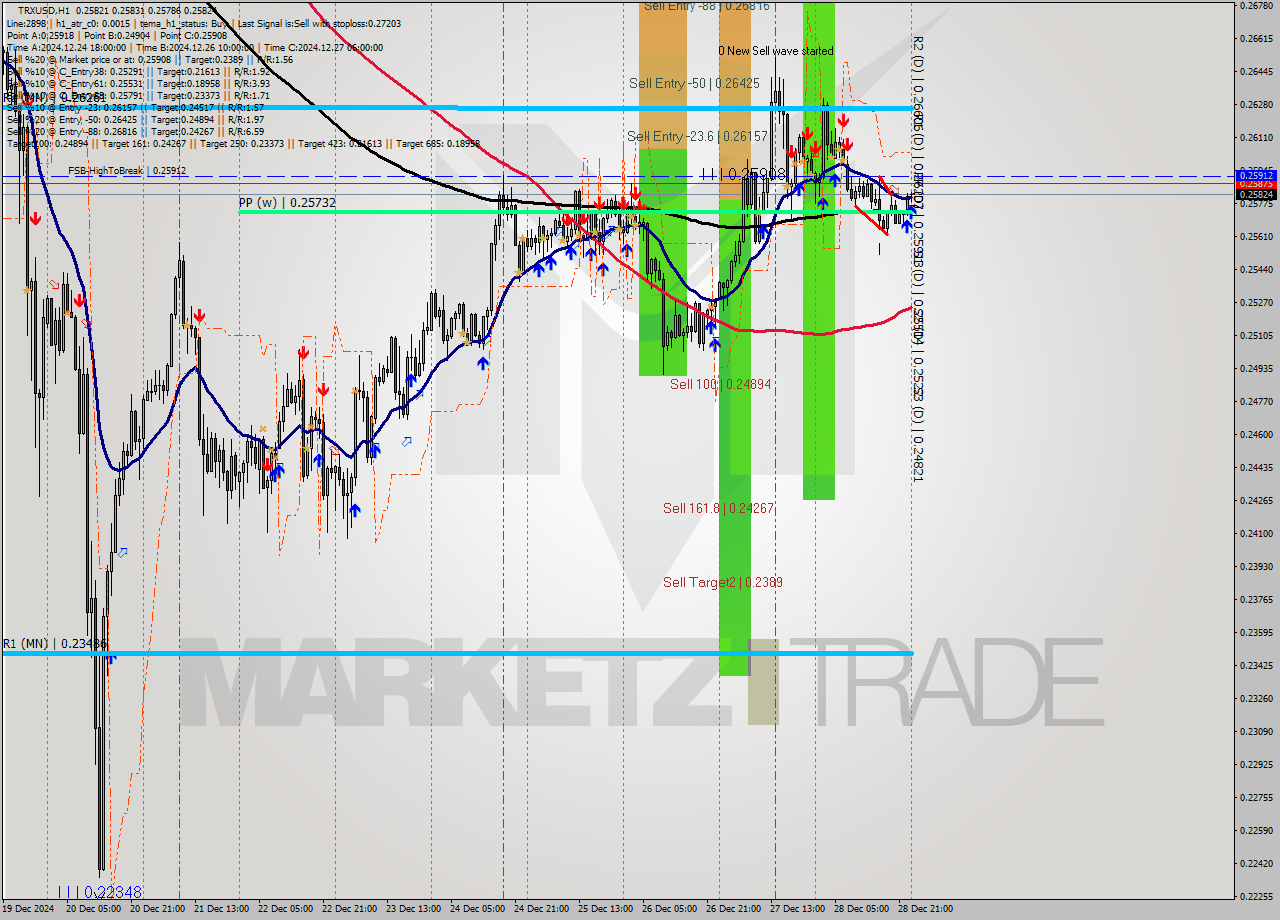Click the 0.22255 price axis value
The image size is (1280, 920).
1256,897
